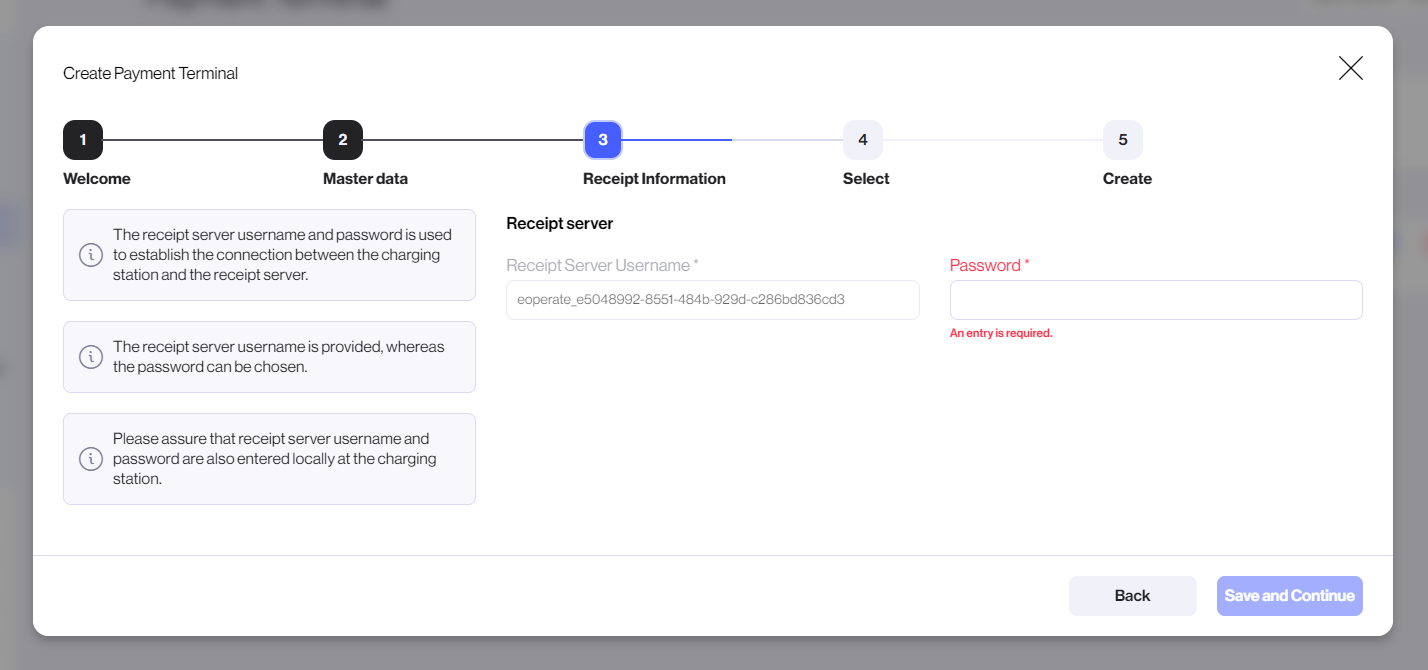This screenshot has height=670, width=1428.
Task: Click Save and Continue
Action: point(1289,595)
